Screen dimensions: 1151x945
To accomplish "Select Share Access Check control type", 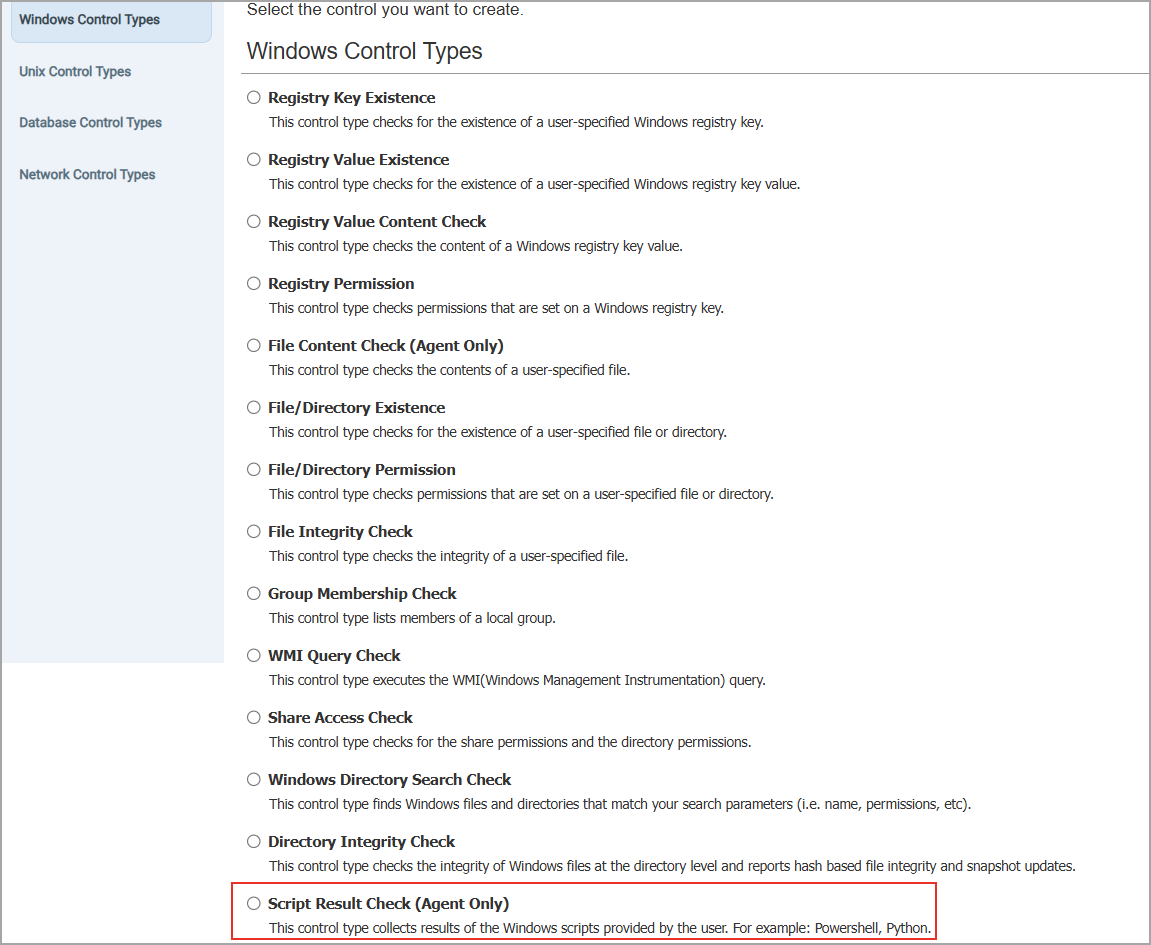I will click(x=253, y=717).
